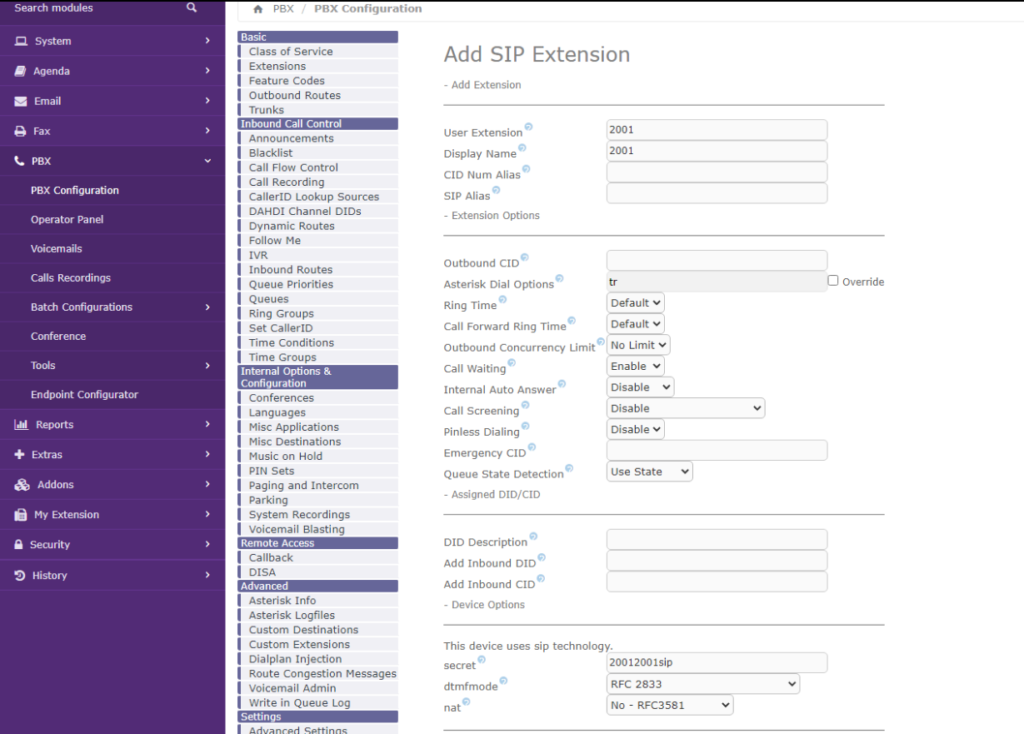Click the History clock icon
The height and width of the screenshot is (734, 1024).
pyautogui.click(x=21, y=575)
